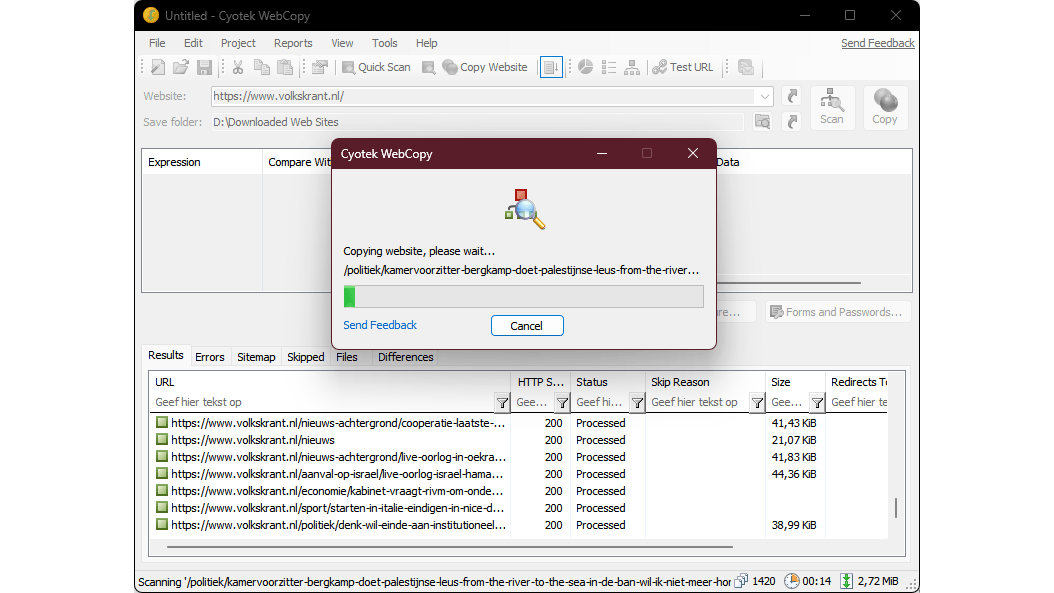This screenshot has width=1054, height=593.
Task: Select the volkskrant.nl/nieuws result row
Action: pos(518,440)
